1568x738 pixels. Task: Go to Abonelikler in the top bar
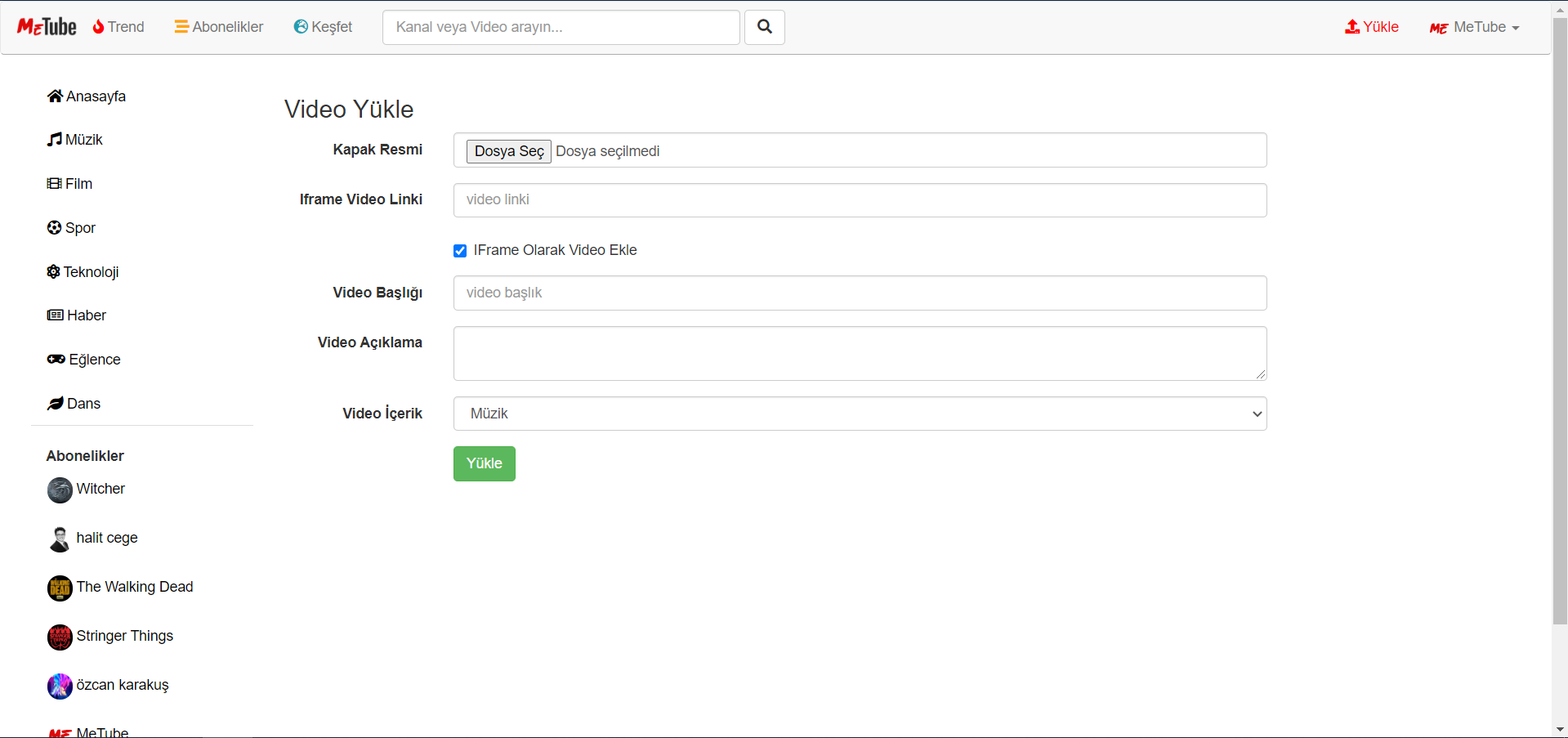218,26
